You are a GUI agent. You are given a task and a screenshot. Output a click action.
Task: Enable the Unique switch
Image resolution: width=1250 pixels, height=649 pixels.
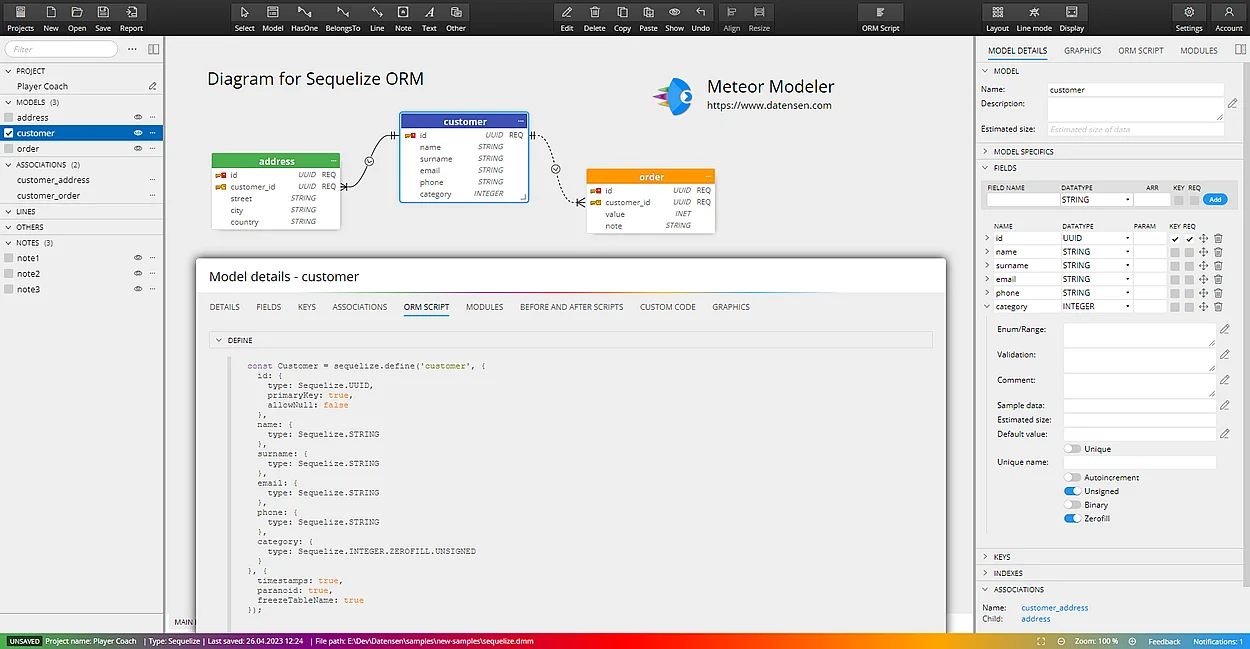(1072, 449)
